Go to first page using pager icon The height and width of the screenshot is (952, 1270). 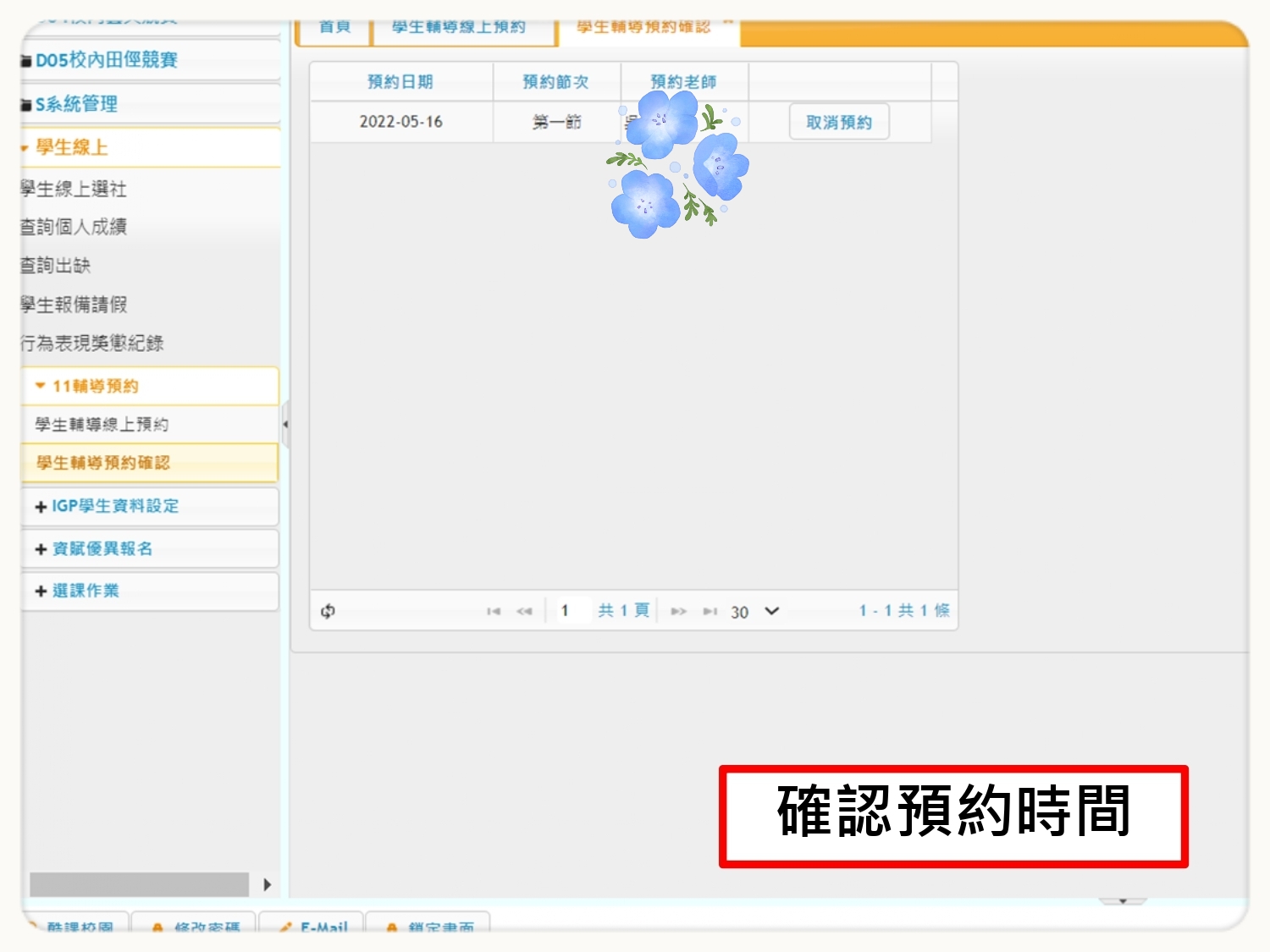click(x=494, y=611)
